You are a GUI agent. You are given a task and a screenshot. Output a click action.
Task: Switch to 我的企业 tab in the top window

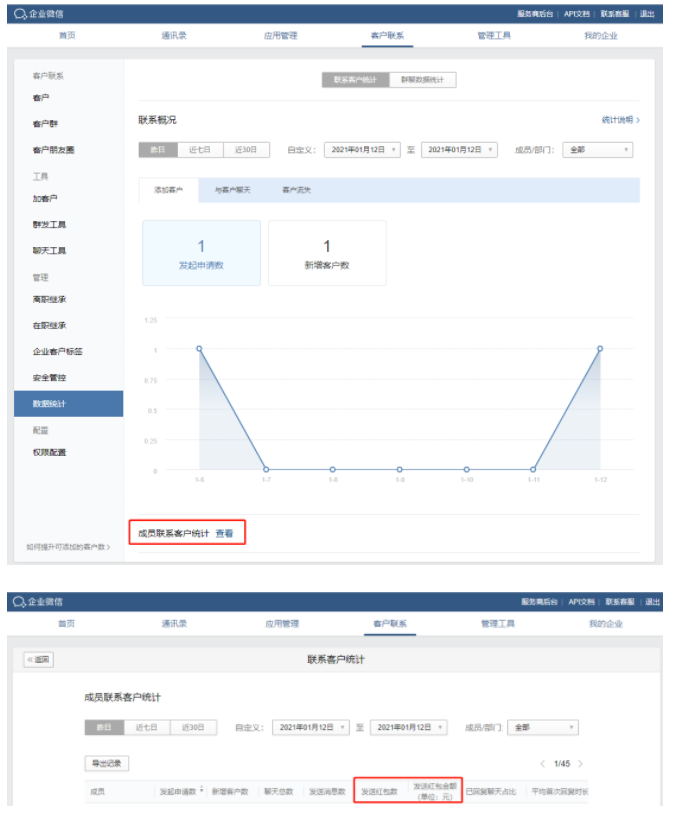[601, 36]
